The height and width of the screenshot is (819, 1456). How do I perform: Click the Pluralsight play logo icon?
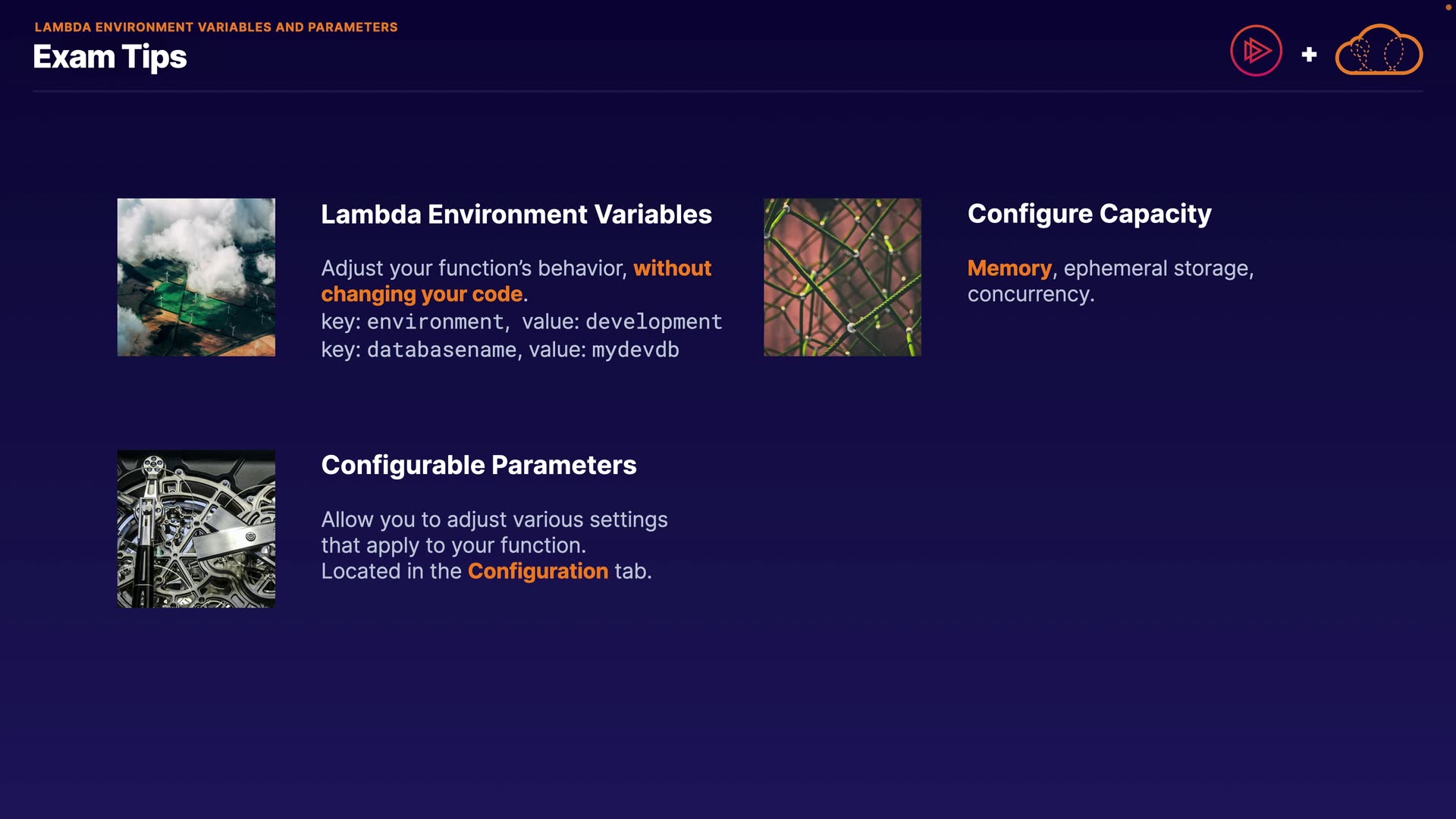tap(1256, 51)
